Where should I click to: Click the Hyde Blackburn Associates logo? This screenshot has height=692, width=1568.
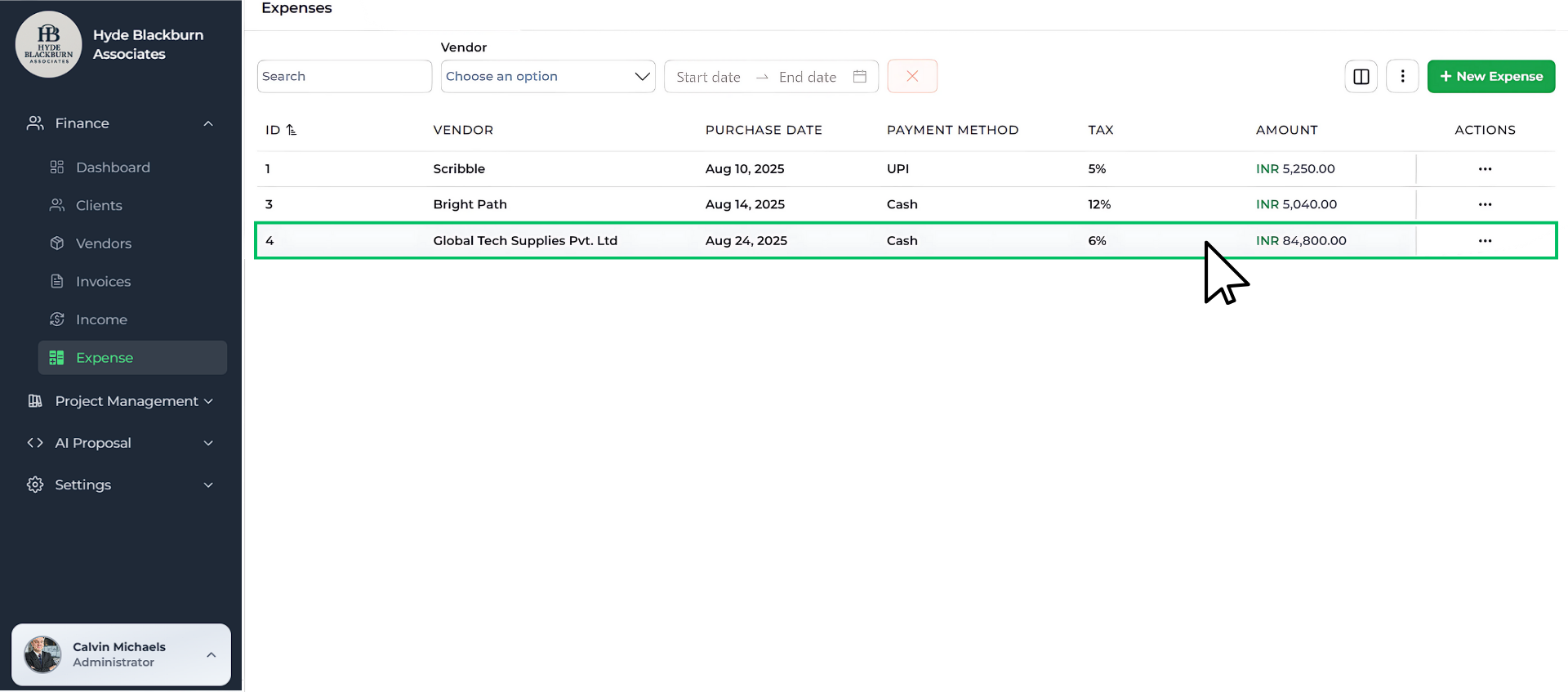pyautogui.click(x=49, y=45)
